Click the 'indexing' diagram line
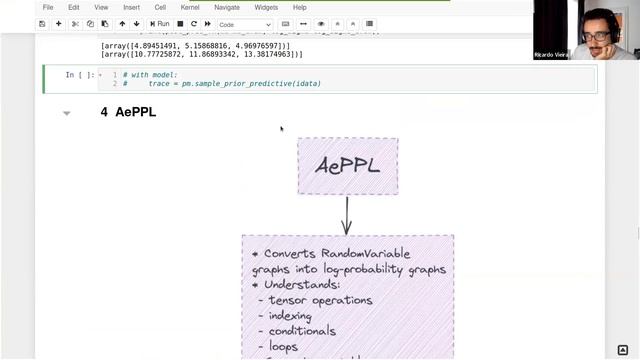Screen dimensions: 640x360 click(x=290, y=316)
